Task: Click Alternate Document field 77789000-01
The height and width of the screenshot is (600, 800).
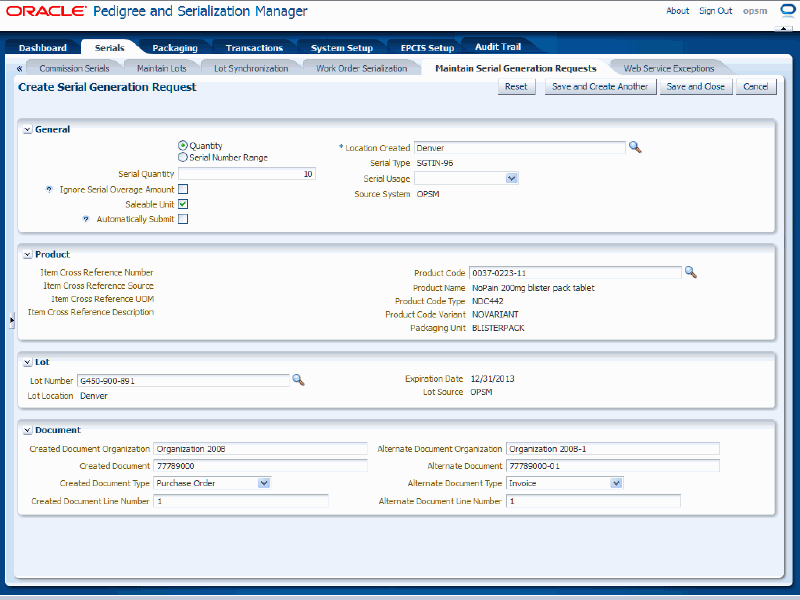Action: tap(613, 466)
